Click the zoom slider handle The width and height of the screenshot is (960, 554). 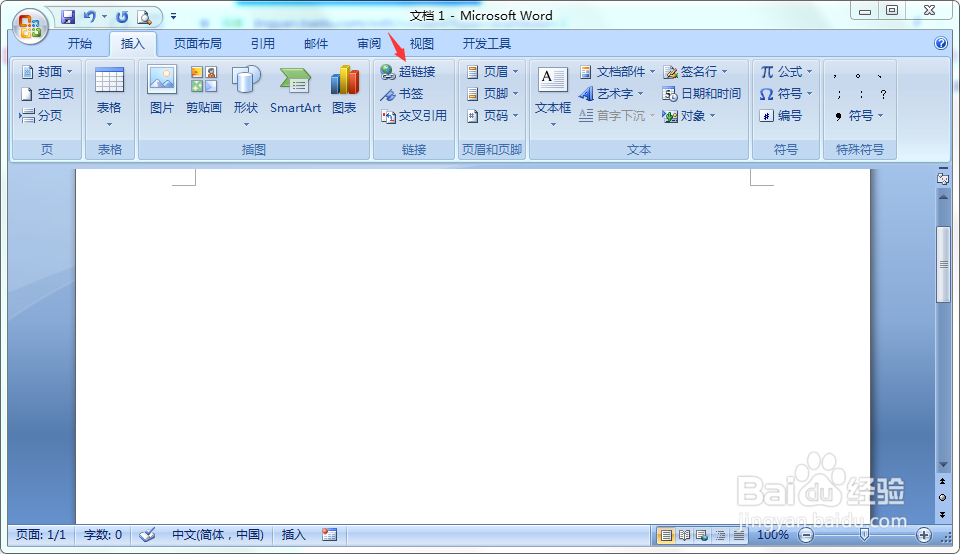pyautogui.click(x=864, y=536)
